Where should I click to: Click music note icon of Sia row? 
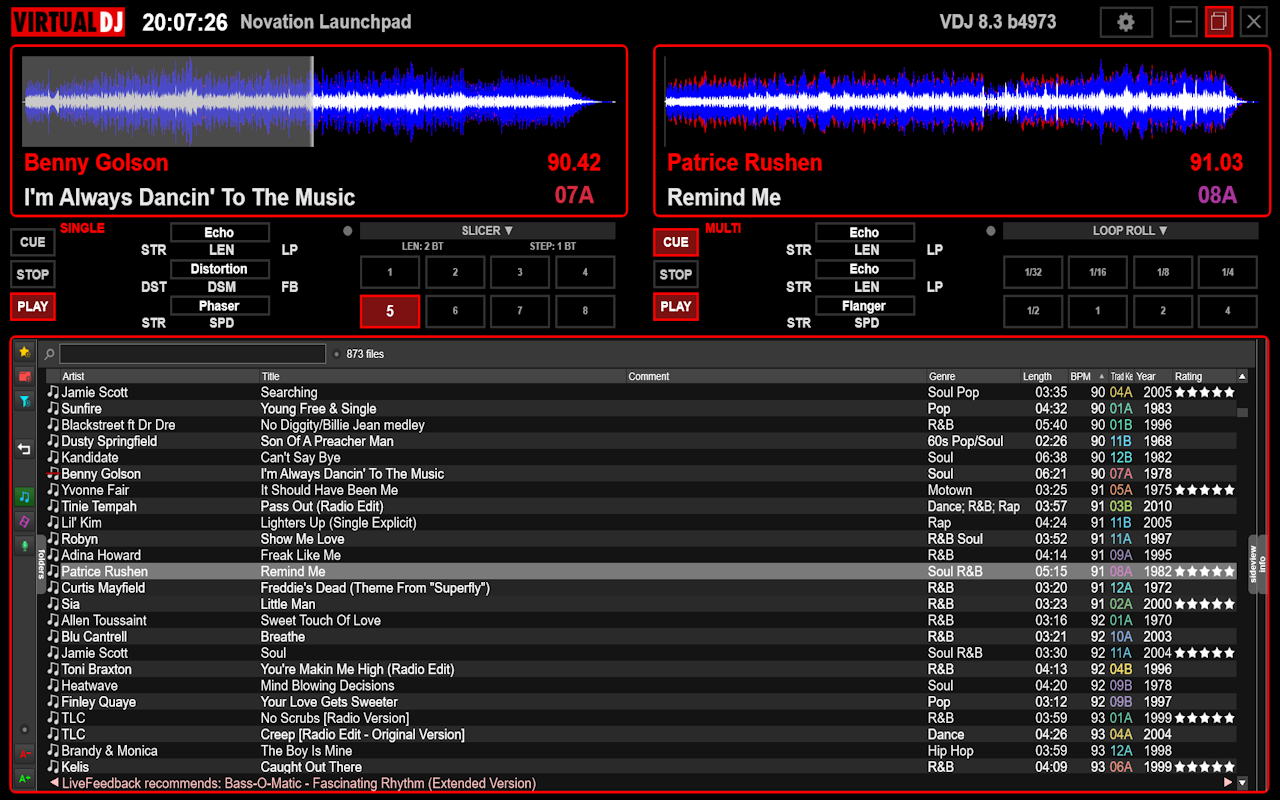[53, 604]
